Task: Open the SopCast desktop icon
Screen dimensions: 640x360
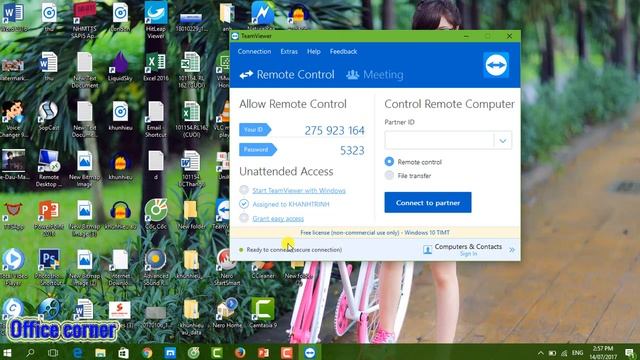Action: 49,116
